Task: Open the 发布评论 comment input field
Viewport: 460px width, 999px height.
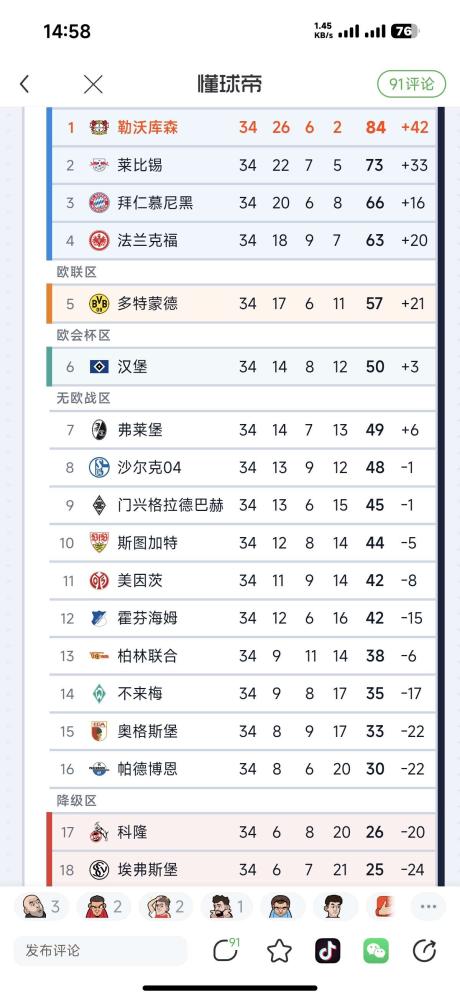Action: coord(101,951)
